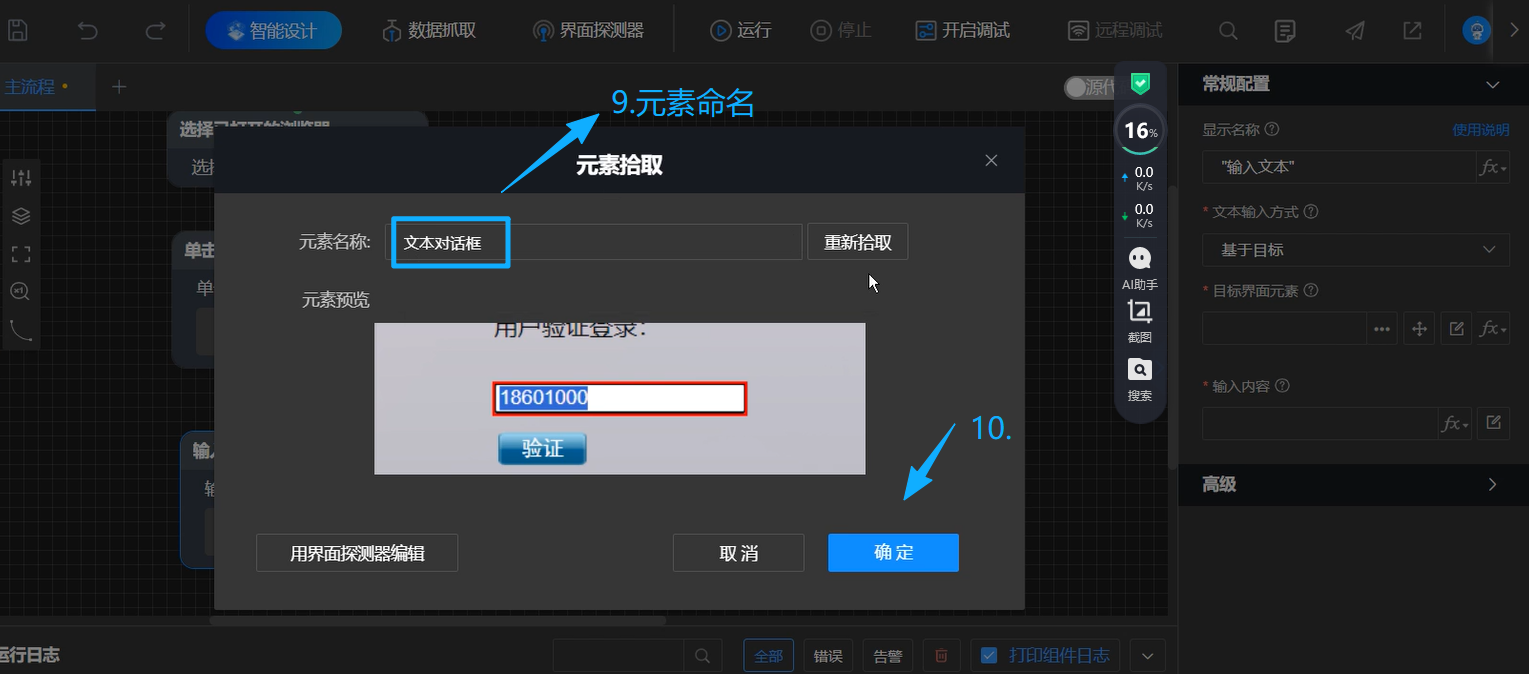Open the AI助手 assistant
Image resolution: width=1529 pixels, height=674 pixels.
coord(1139,265)
